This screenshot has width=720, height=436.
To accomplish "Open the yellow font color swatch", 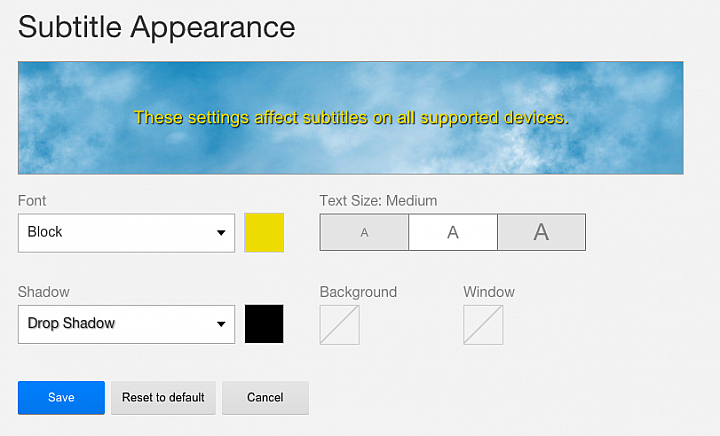I will [x=264, y=233].
